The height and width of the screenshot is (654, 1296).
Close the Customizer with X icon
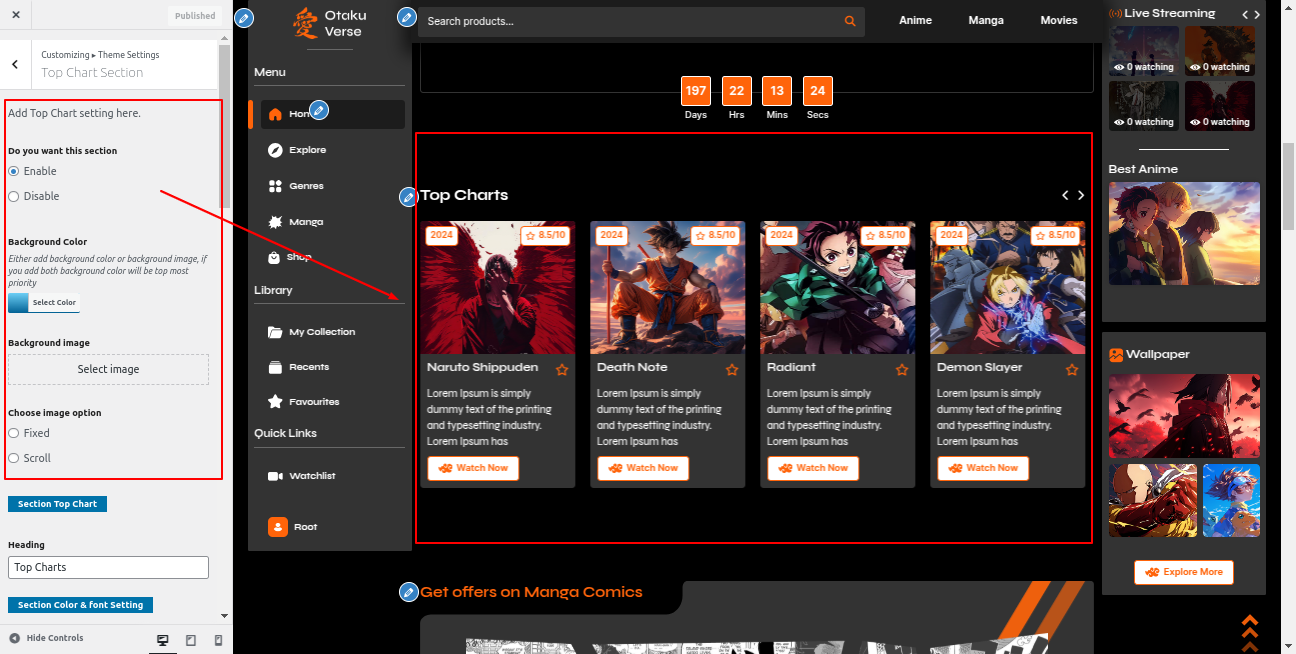(16, 15)
